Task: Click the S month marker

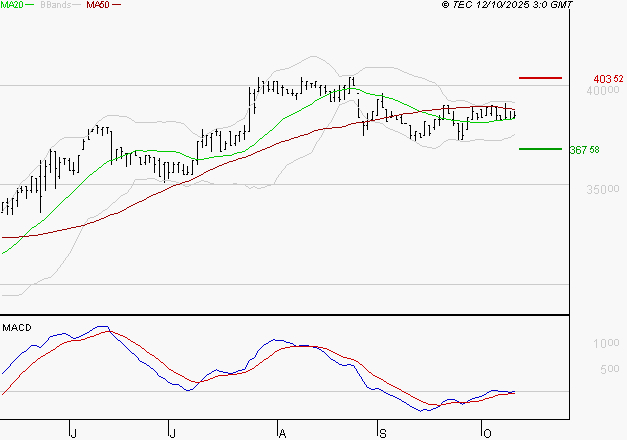Action: pos(383,433)
